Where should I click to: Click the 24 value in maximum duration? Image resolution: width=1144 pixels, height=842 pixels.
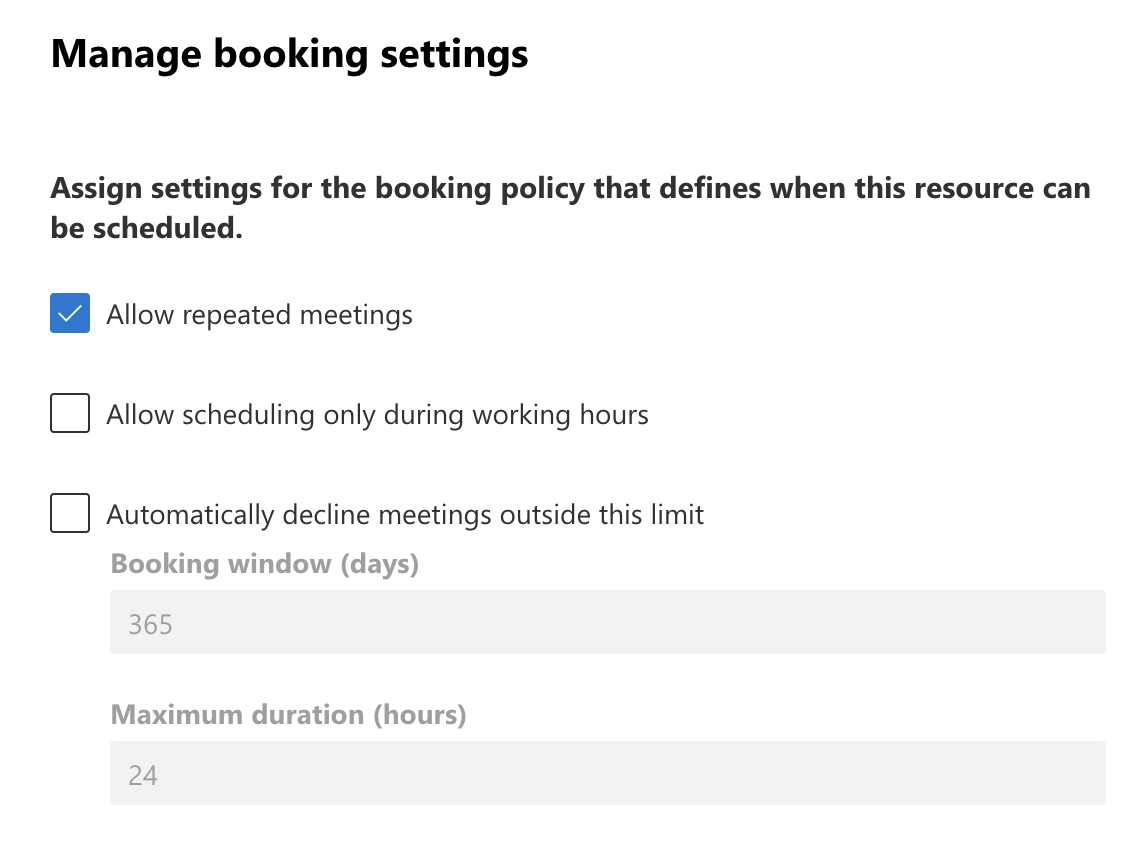click(x=143, y=776)
